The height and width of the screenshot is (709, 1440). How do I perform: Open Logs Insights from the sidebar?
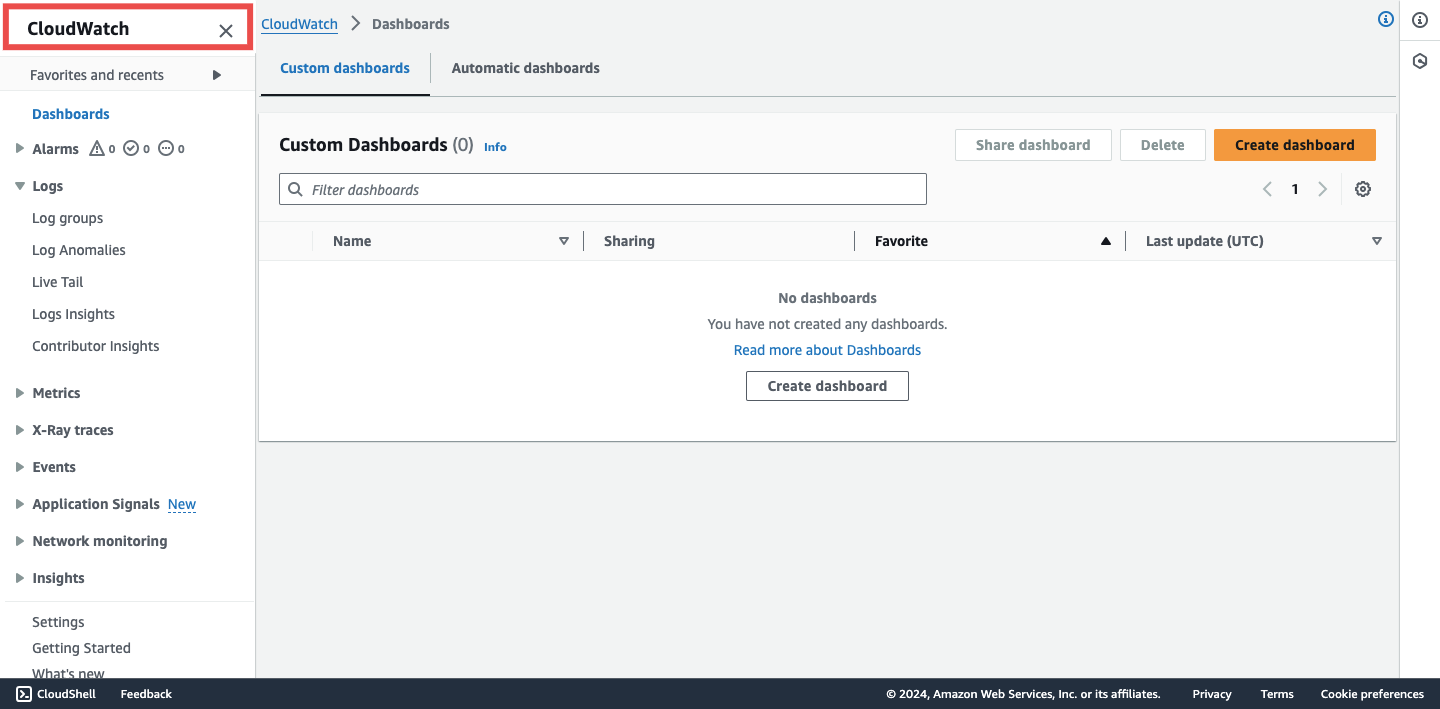tap(73, 313)
